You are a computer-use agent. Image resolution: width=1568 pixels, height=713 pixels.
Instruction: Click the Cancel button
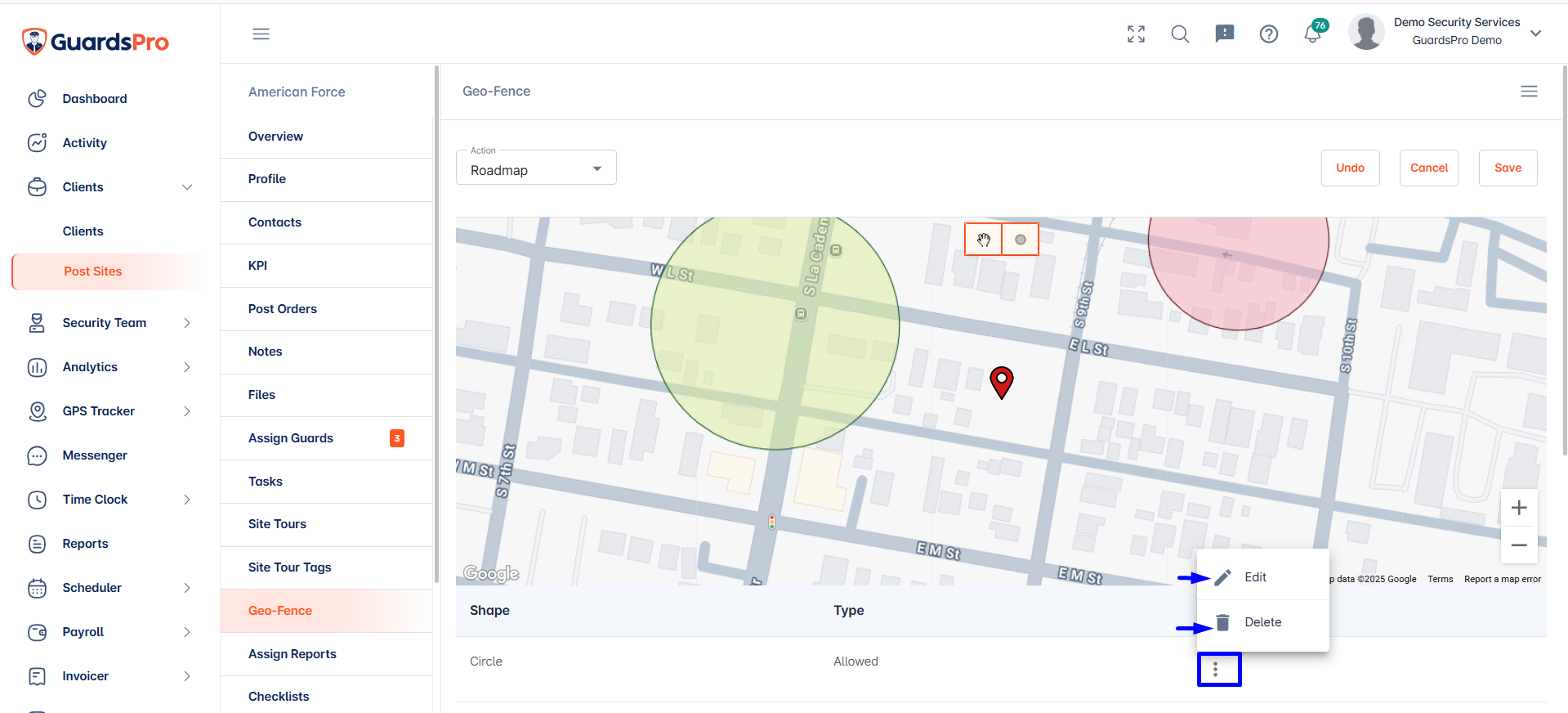pyautogui.click(x=1428, y=168)
